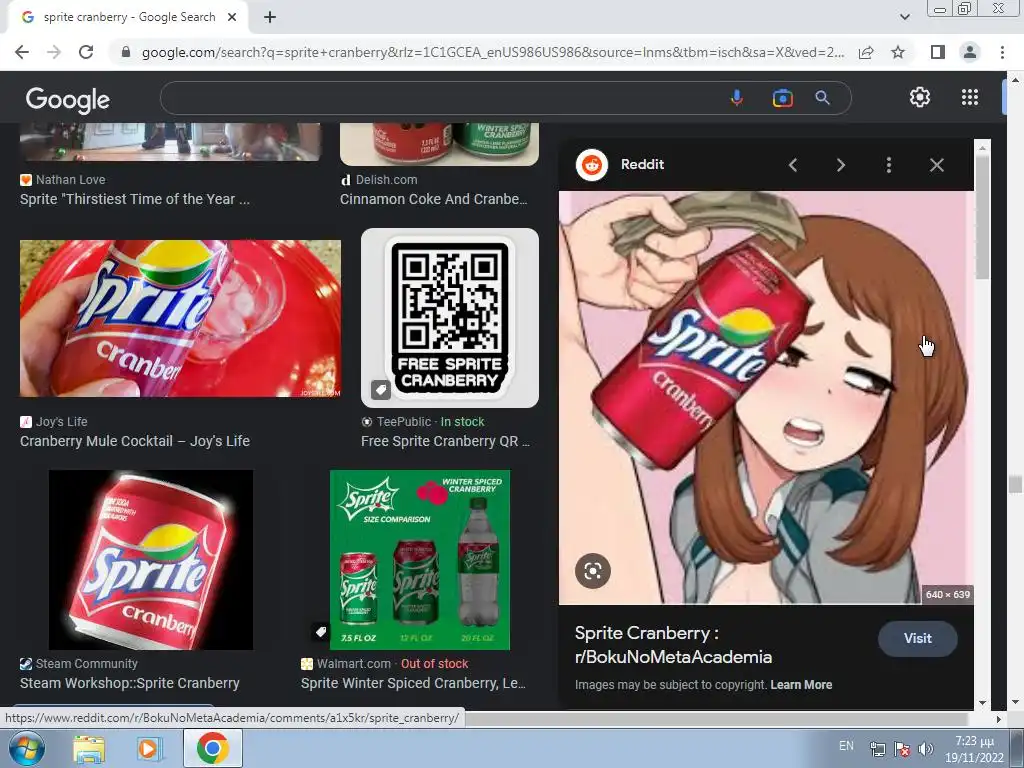Open the Free Sprite Cranberry QR thumbnail
The height and width of the screenshot is (768, 1024).
pyautogui.click(x=450, y=317)
